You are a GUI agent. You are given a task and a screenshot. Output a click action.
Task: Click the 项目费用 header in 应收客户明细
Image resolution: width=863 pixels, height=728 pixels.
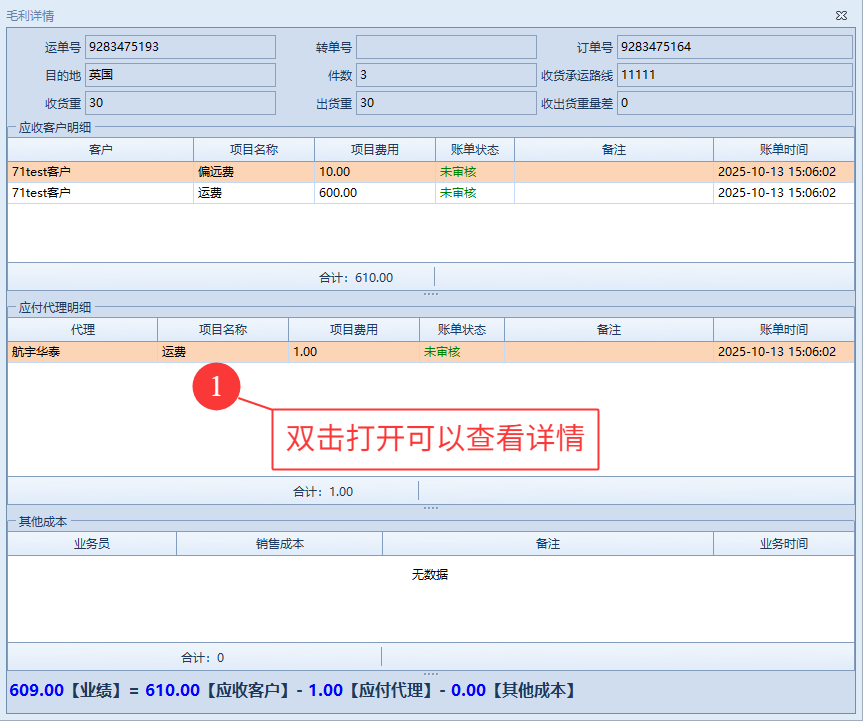tap(374, 149)
